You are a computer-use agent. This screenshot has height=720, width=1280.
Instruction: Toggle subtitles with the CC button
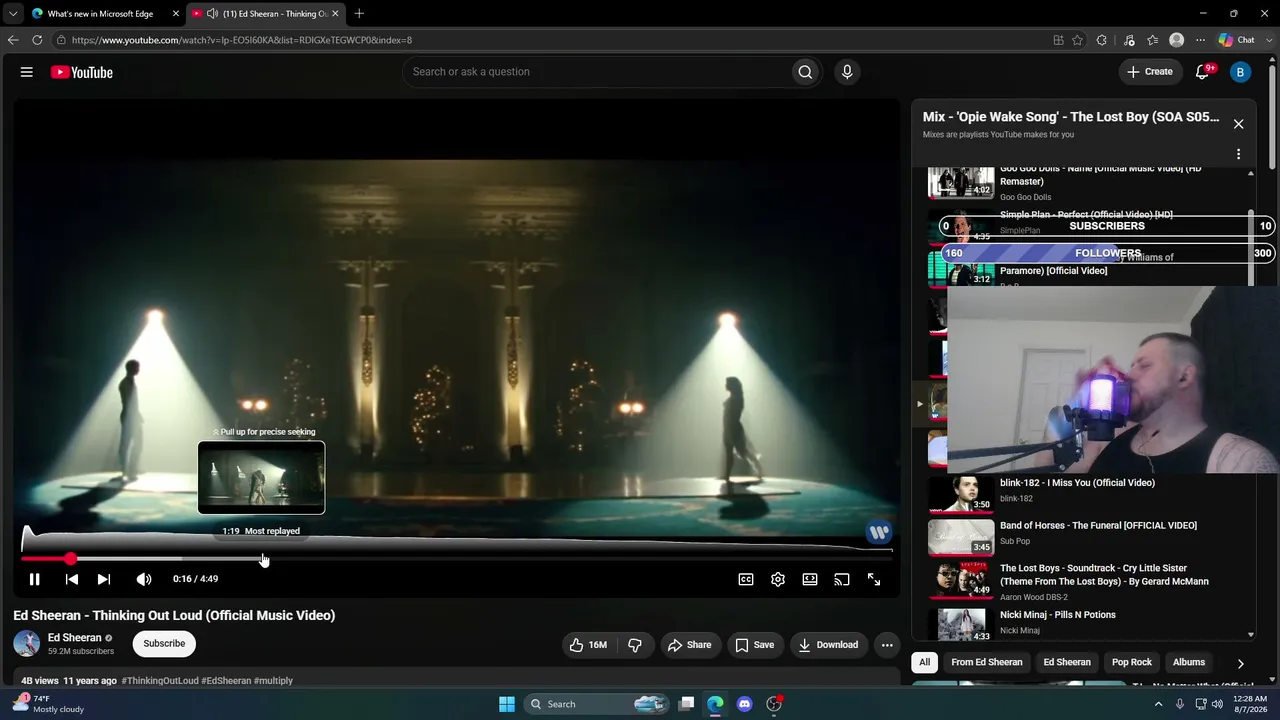click(x=746, y=579)
